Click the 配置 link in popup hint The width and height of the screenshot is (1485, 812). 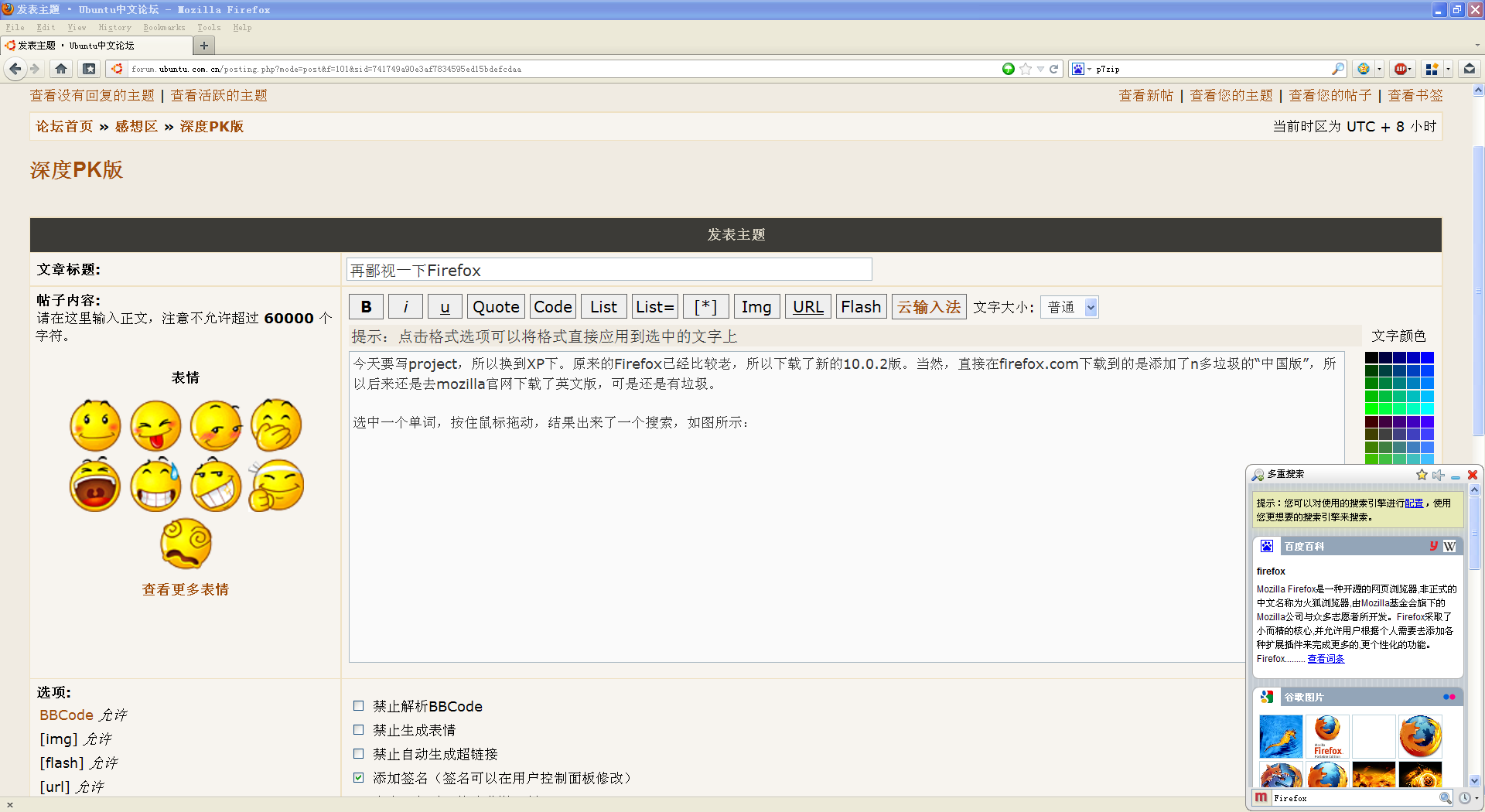(1414, 503)
